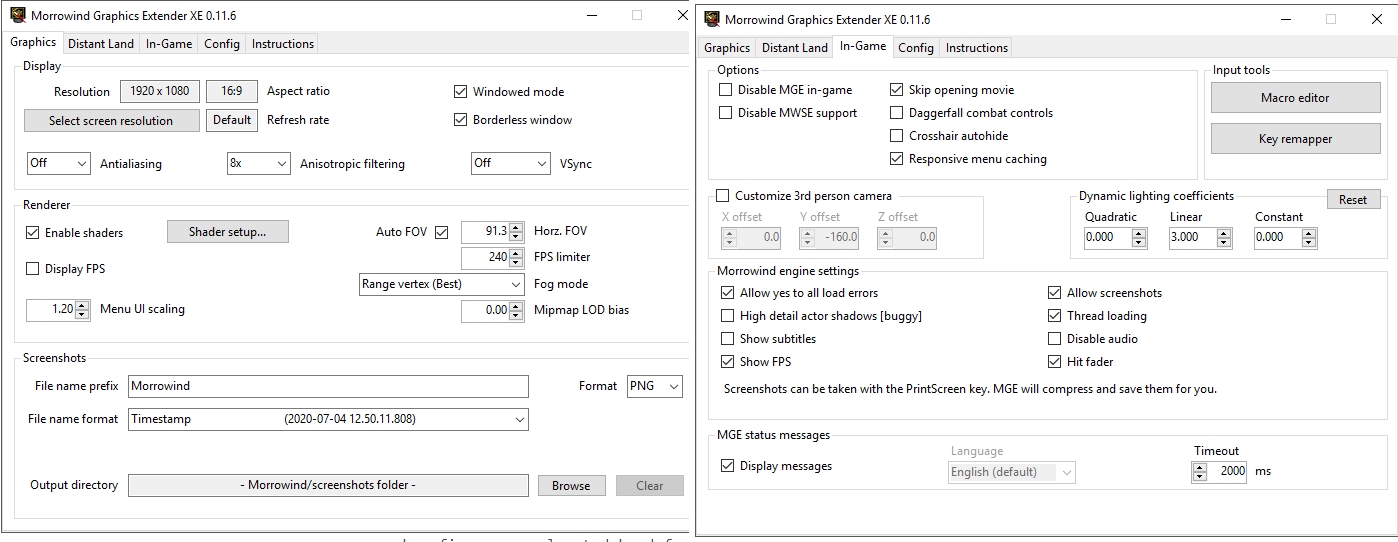Click the MGE XE icon in right window title bar
Image resolution: width=1398 pixels, height=542 pixels.
point(711,19)
